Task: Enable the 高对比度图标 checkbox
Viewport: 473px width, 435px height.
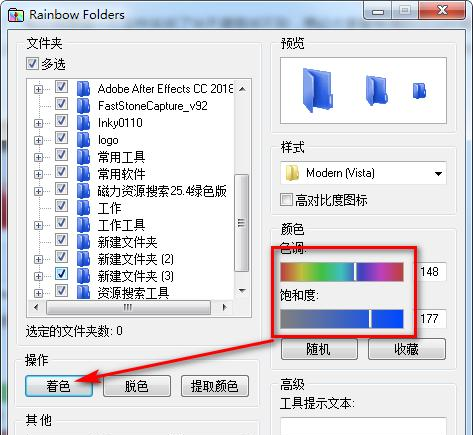Action: pos(286,200)
